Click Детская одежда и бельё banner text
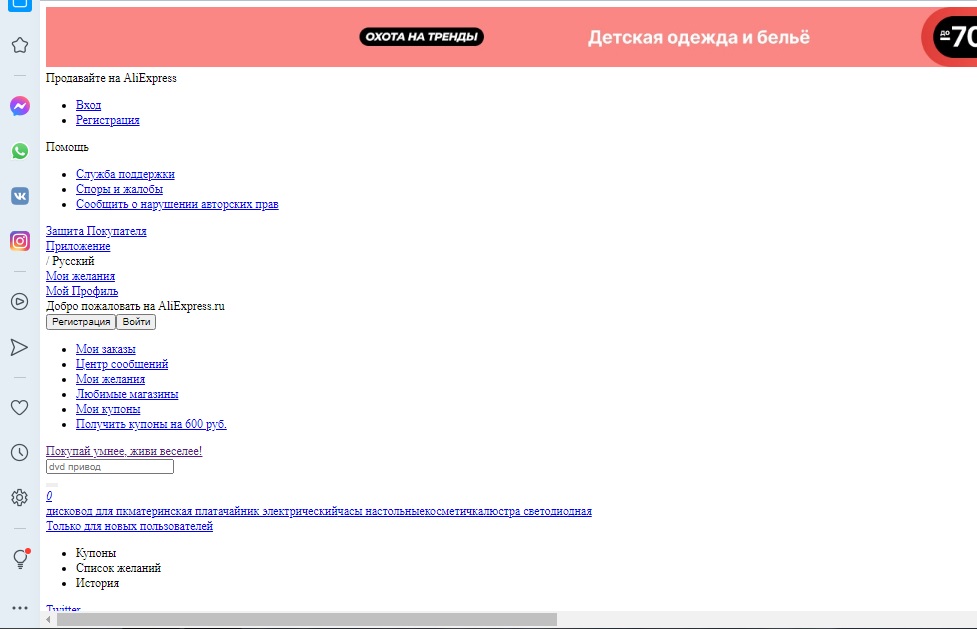This screenshot has width=977, height=629. (698, 37)
